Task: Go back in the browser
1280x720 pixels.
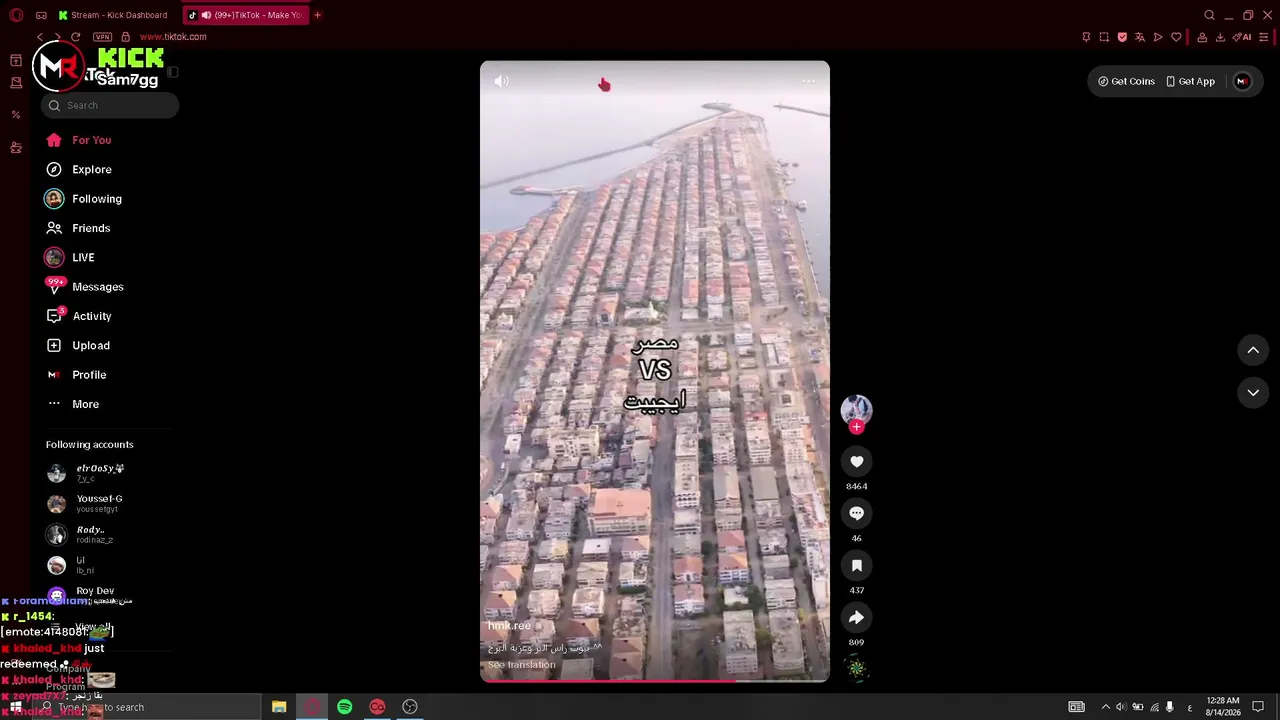Action: [40, 37]
